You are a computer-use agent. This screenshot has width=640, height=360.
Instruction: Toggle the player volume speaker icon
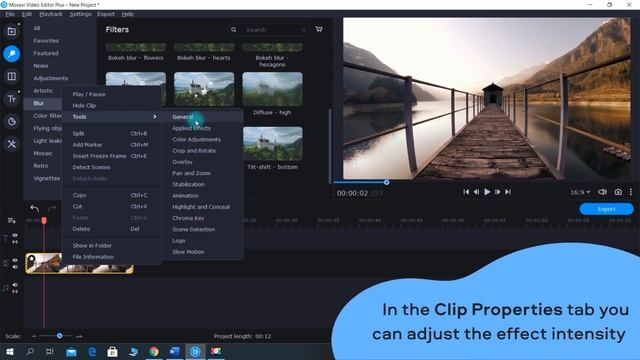click(602, 192)
